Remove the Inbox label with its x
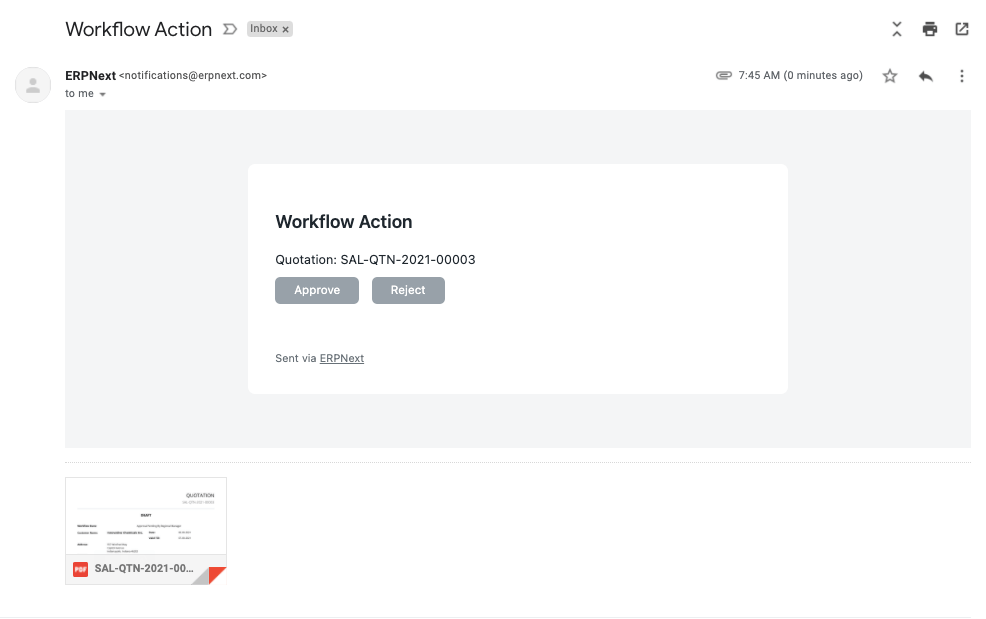Viewport: 986px width, 619px height. (284, 28)
